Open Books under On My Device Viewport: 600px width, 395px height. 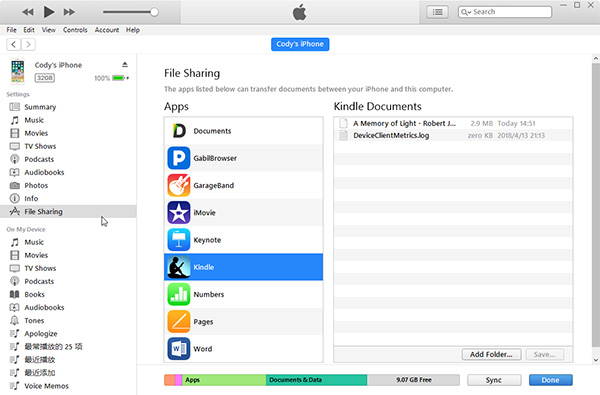pyautogui.click(x=34, y=294)
